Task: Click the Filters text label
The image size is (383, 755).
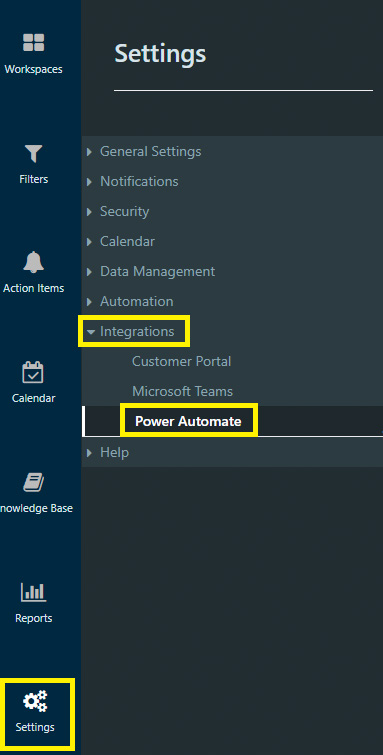Action: (x=34, y=179)
